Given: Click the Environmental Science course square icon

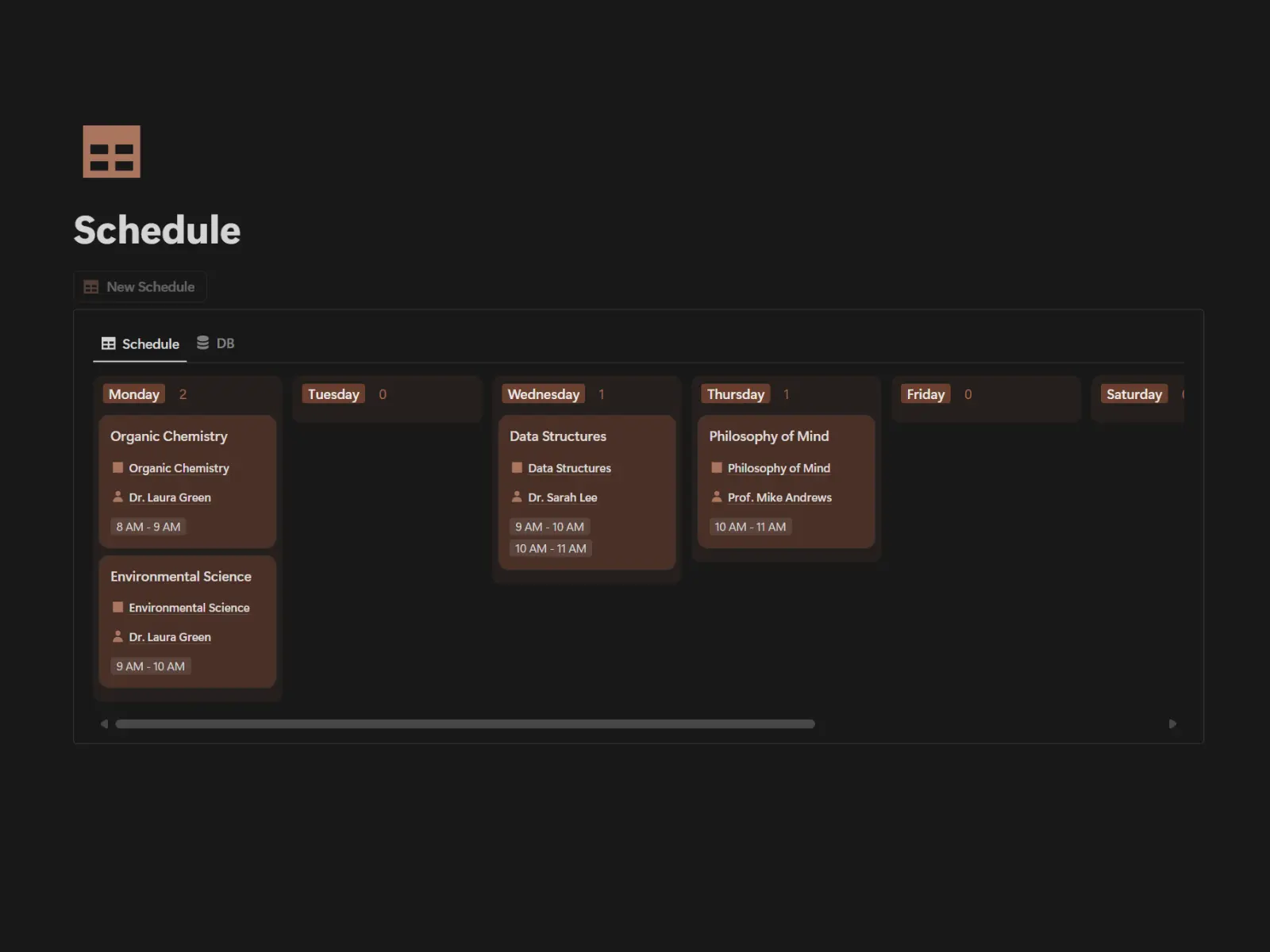Looking at the screenshot, I should point(117,608).
